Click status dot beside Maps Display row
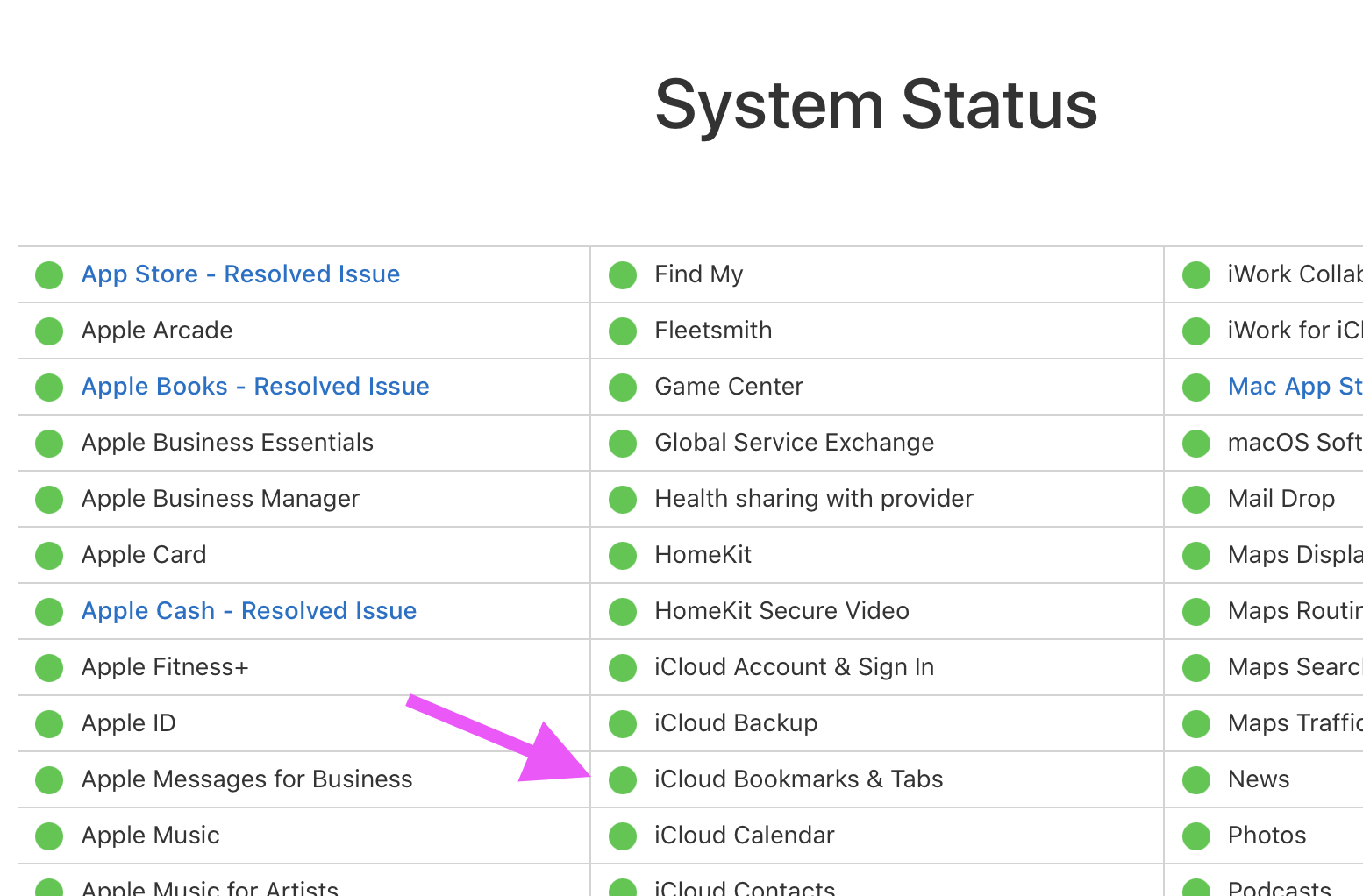1363x896 pixels. (x=1196, y=556)
